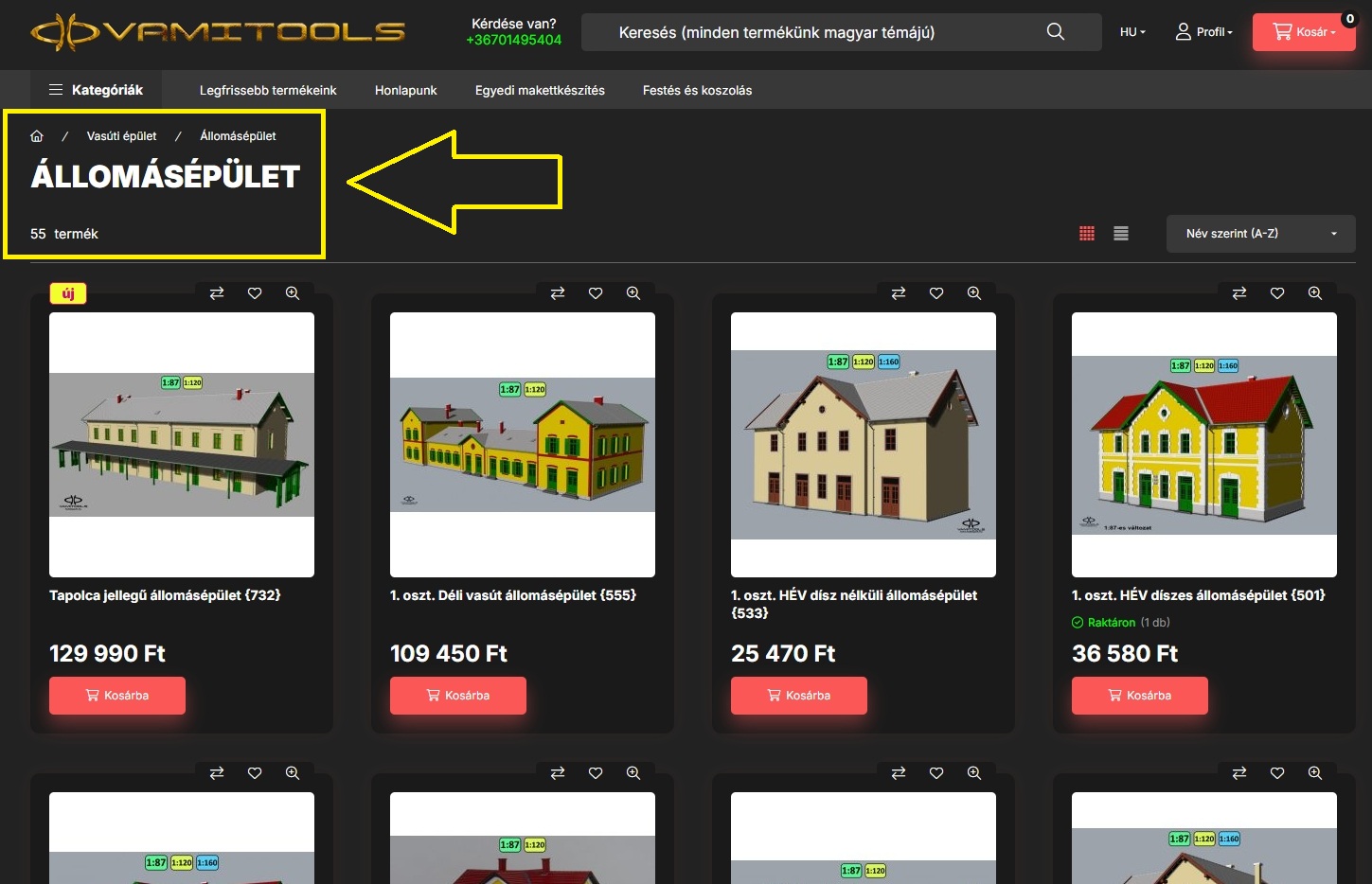The image size is (1372, 884).
Task: Quick view Déli vasút állomásépület
Action: [x=633, y=293]
